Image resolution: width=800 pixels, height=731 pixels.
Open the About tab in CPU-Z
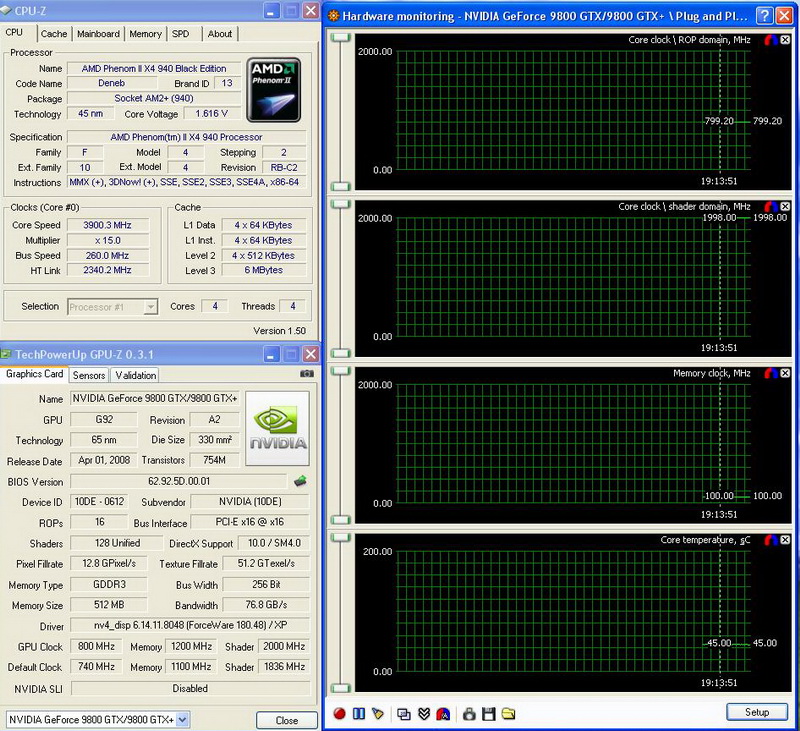pyautogui.click(x=219, y=34)
